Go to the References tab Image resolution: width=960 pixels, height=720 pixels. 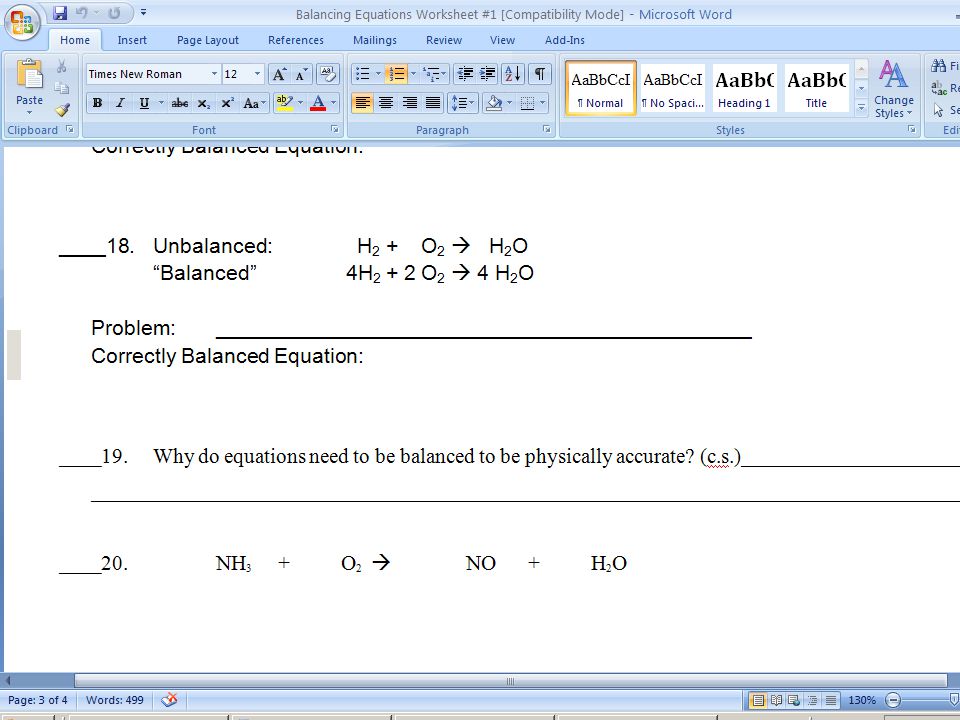click(296, 40)
